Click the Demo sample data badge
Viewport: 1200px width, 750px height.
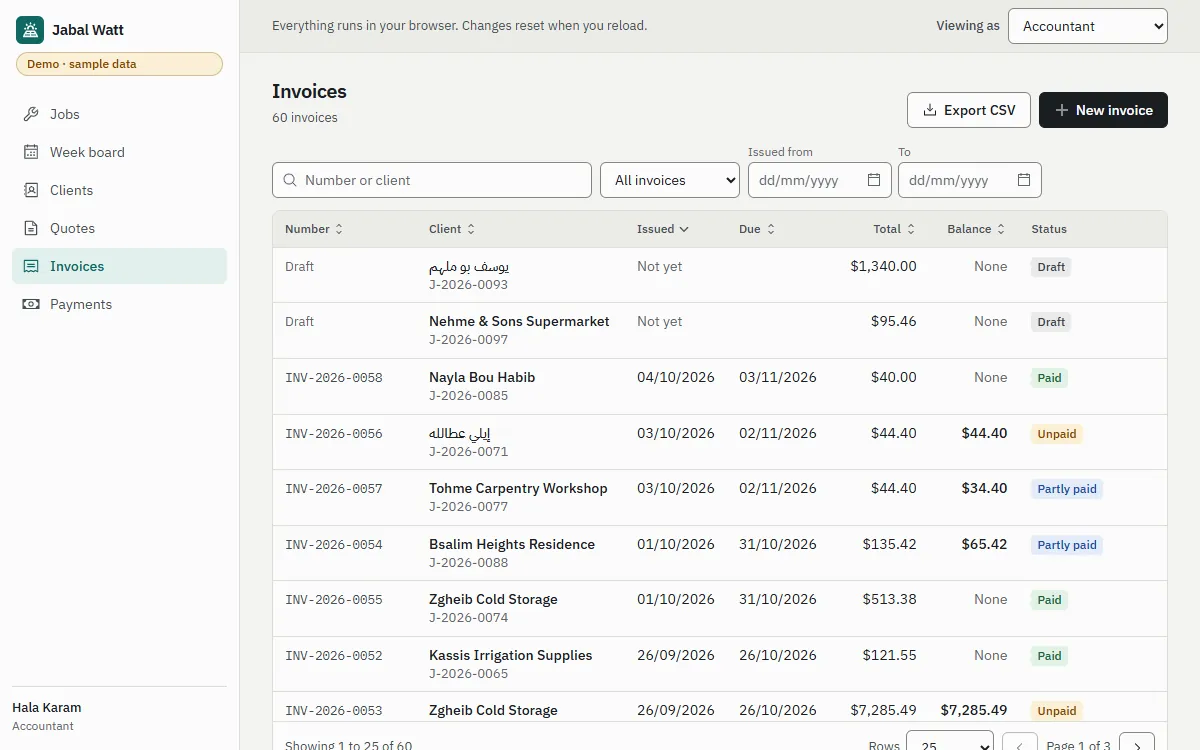coord(119,64)
